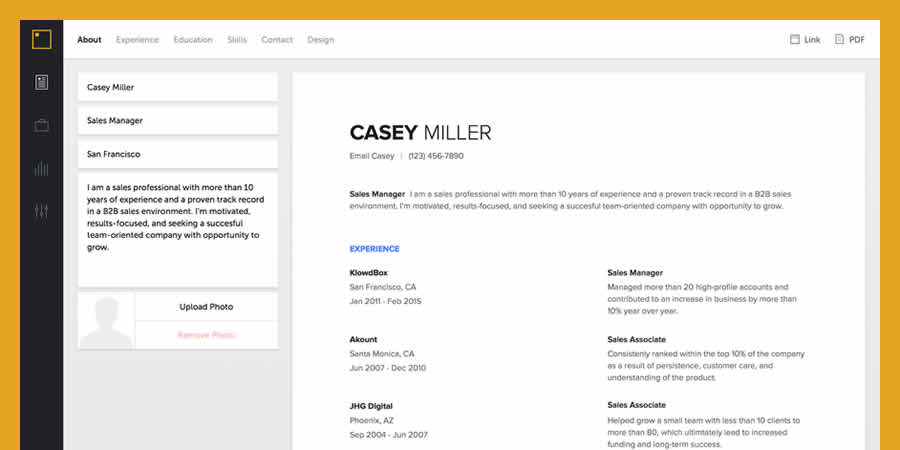Open the bar chart sidebar icon
Screen dimensions: 900x450
pos(41,168)
